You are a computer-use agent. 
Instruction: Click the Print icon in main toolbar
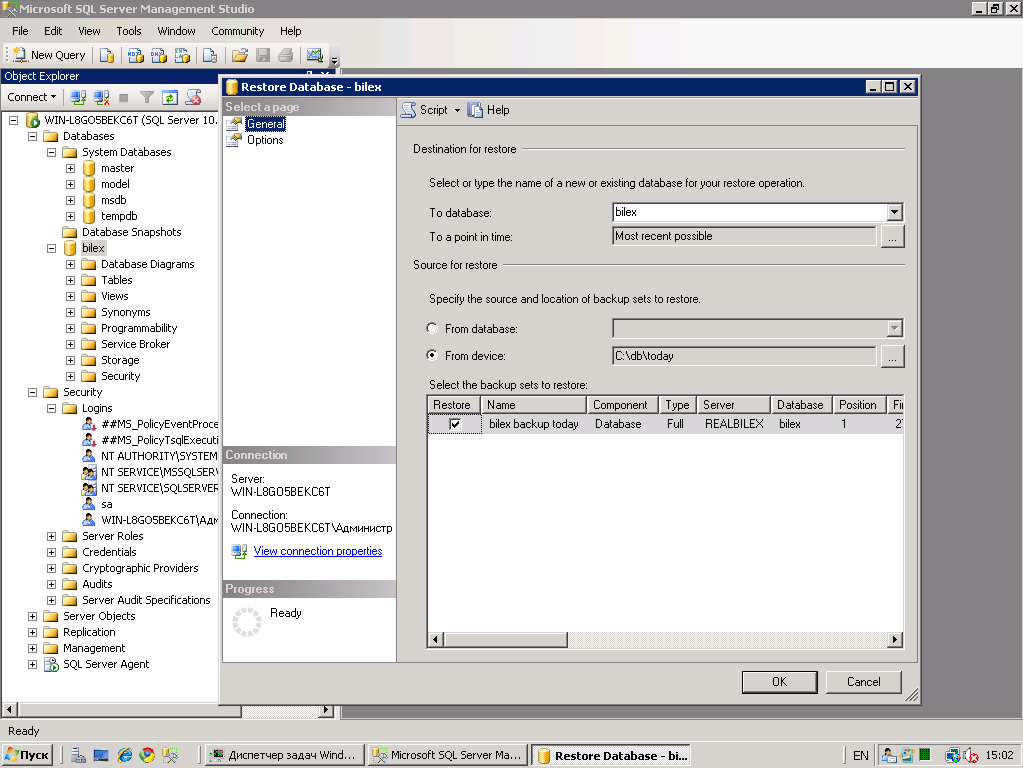[286, 55]
